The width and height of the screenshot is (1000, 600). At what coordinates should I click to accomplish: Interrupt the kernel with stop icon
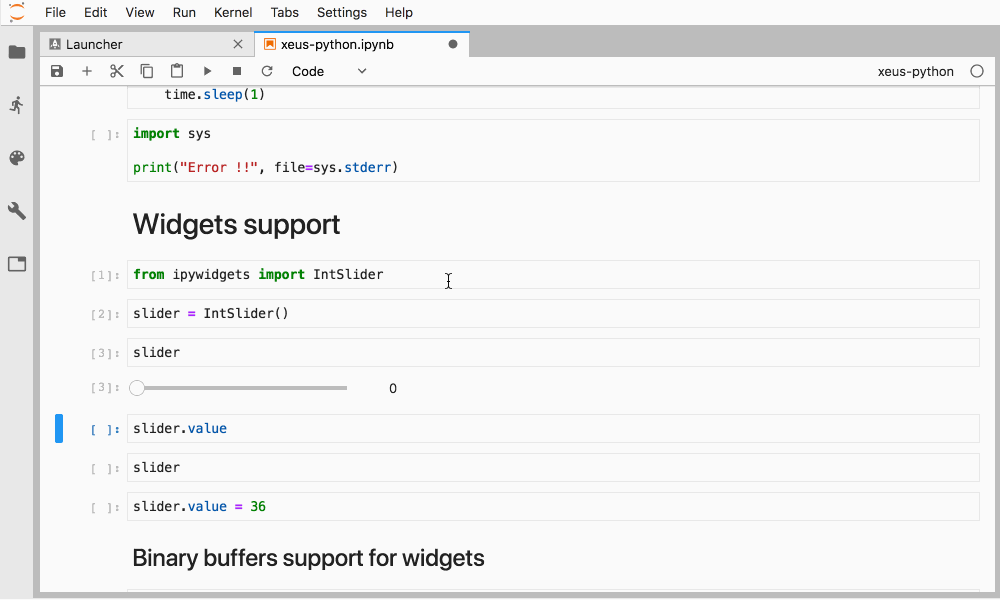(237, 71)
